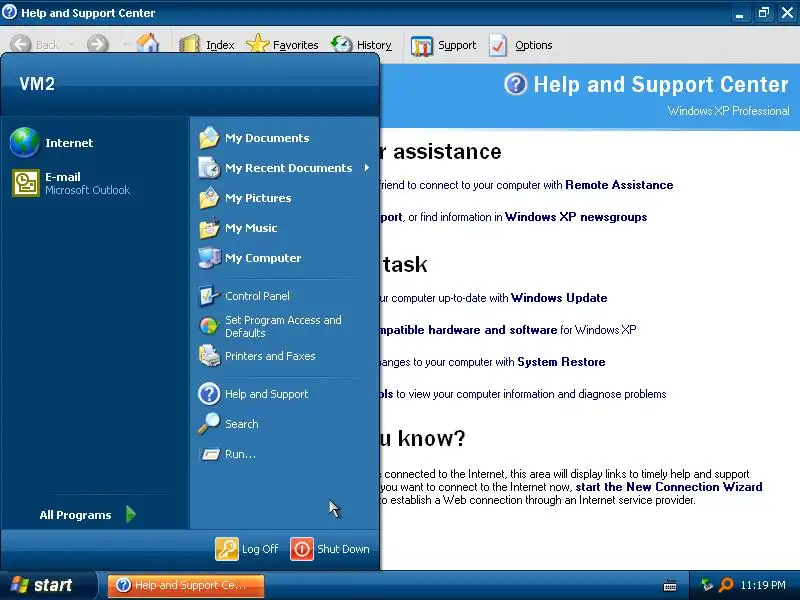The height and width of the screenshot is (600, 800).
Task: Click the Support toolbar icon
Action: click(421, 45)
